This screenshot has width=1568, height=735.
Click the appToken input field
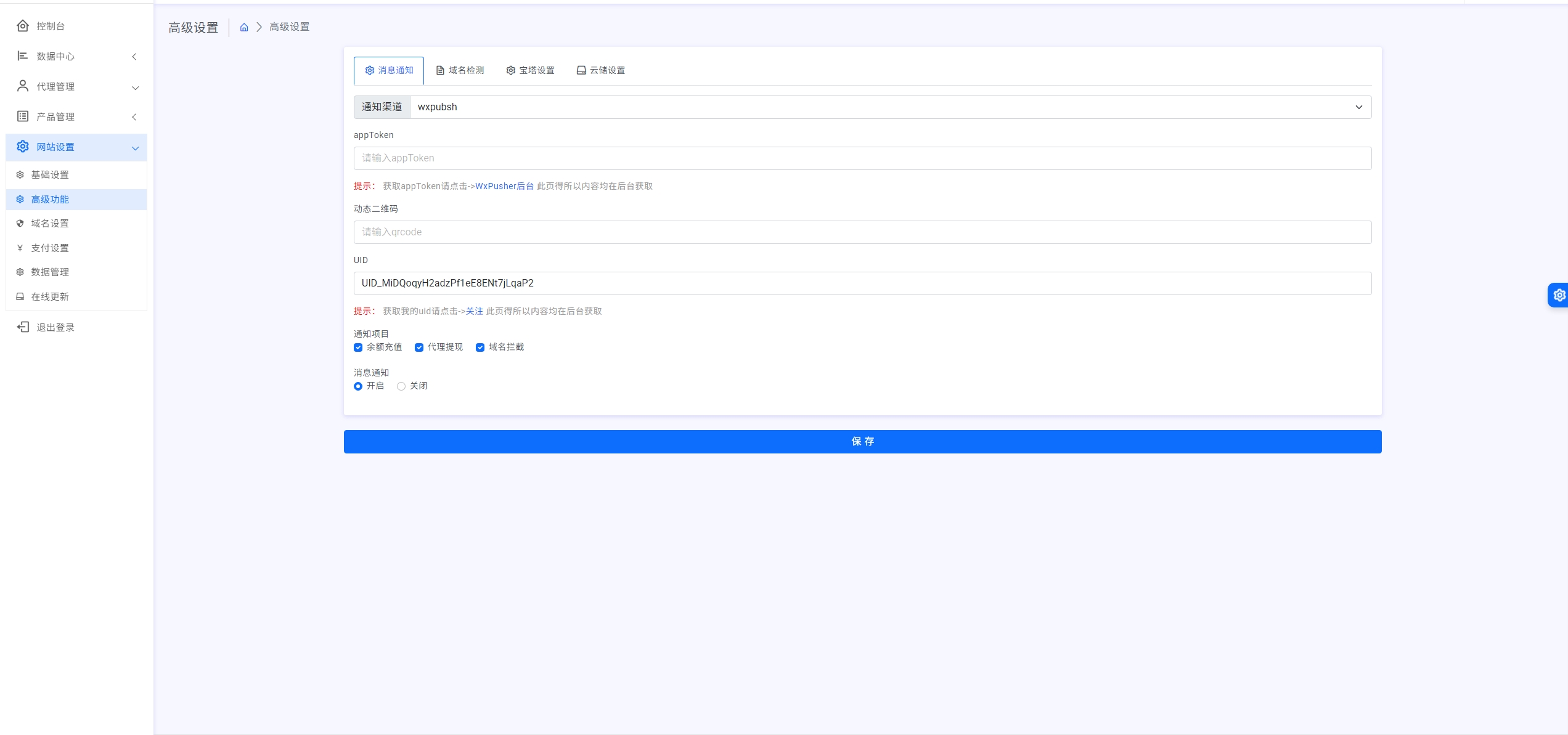pyautogui.click(x=862, y=158)
